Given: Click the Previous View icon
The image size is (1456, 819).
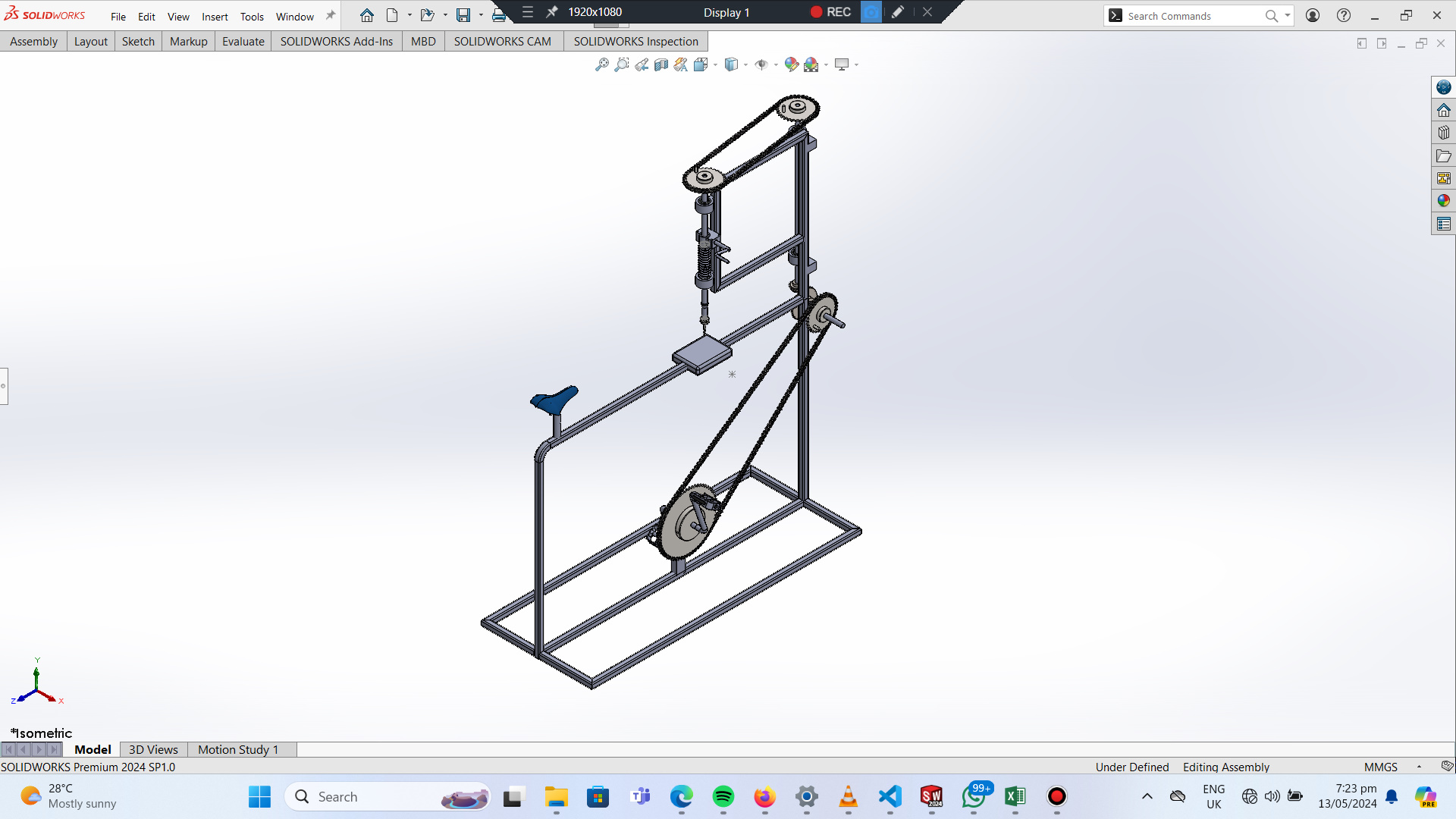Looking at the screenshot, I should (642, 65).
